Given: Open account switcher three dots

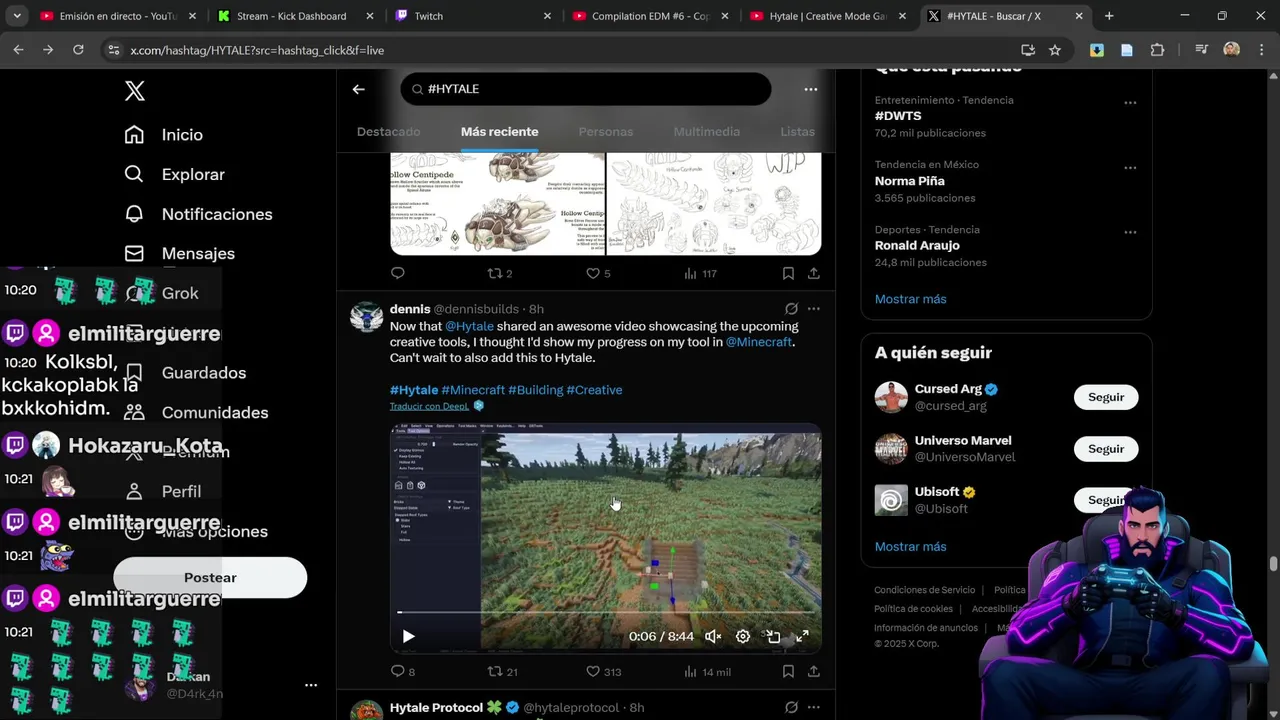Looking at the screenshot, I should pos(311,686).
